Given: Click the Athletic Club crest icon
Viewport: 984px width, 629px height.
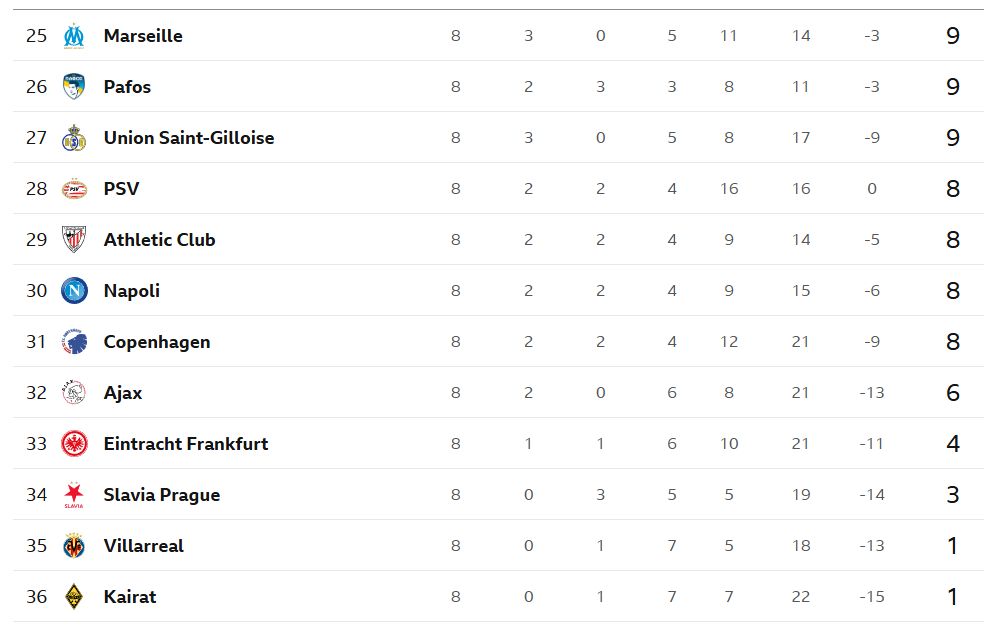Looking at the screenshot, I should (x=74, y=240).
